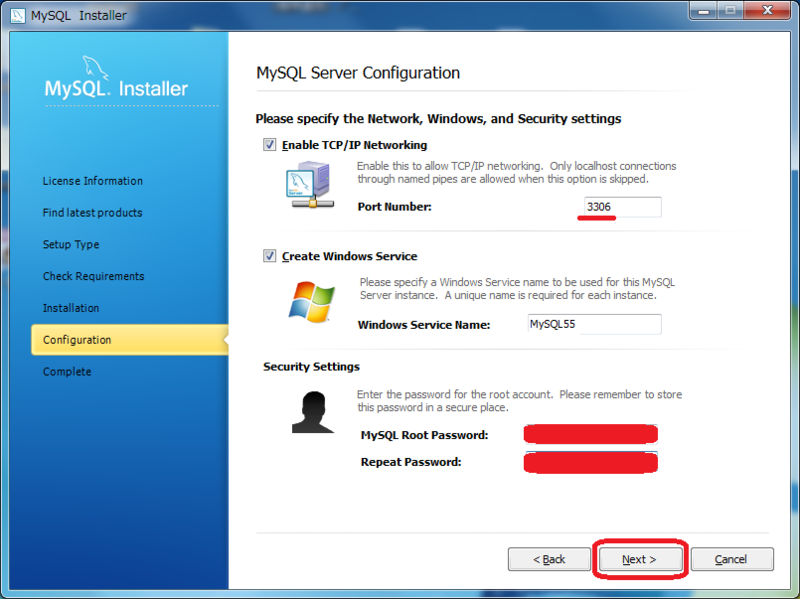
Task: Click the MySQL Server Configuration heading
Action: 358,73
